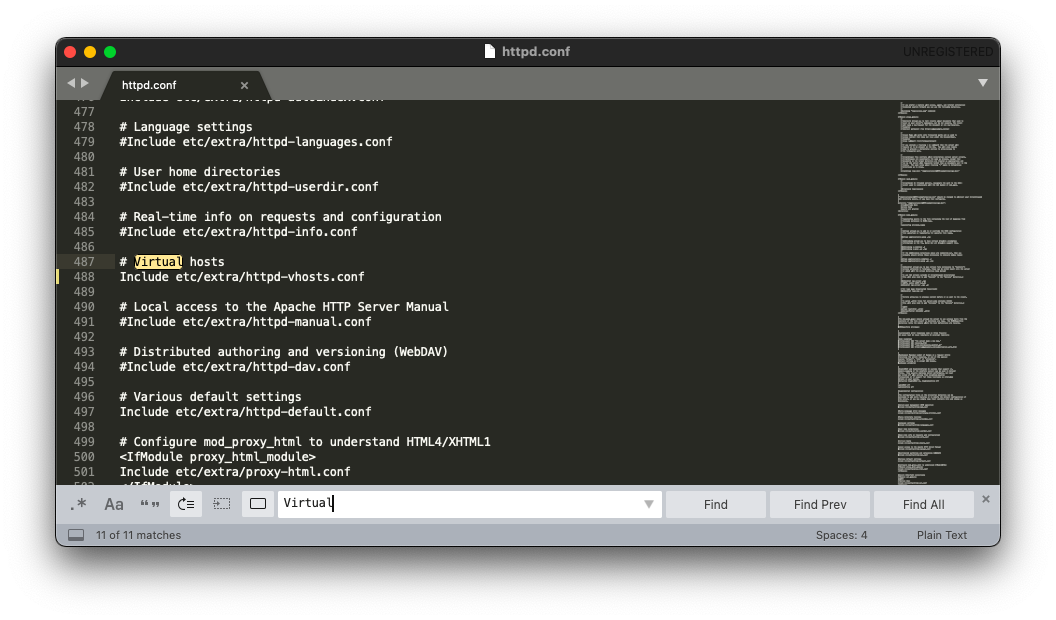Open the Spaces: 4 indentation menu

[841, 535]
